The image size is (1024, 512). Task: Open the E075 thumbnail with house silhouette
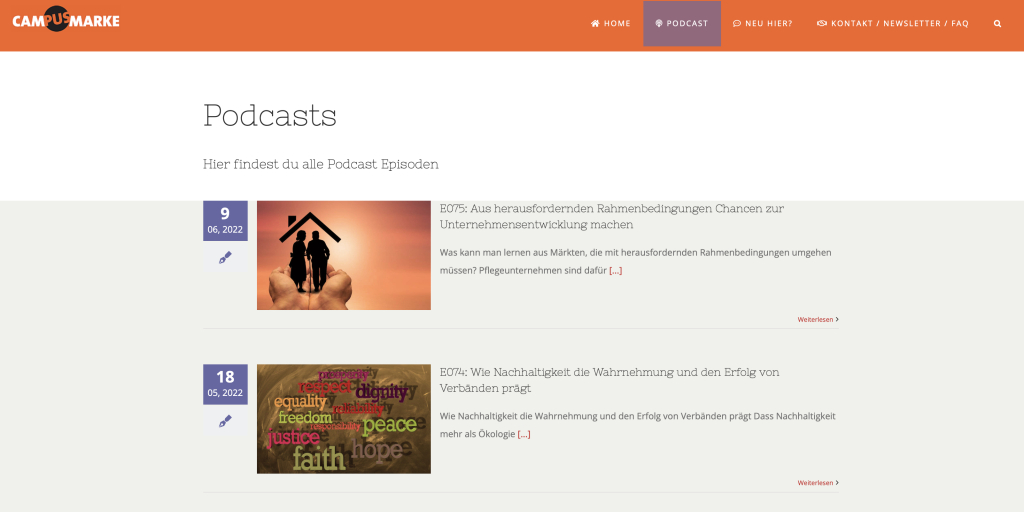click(343, 255)
